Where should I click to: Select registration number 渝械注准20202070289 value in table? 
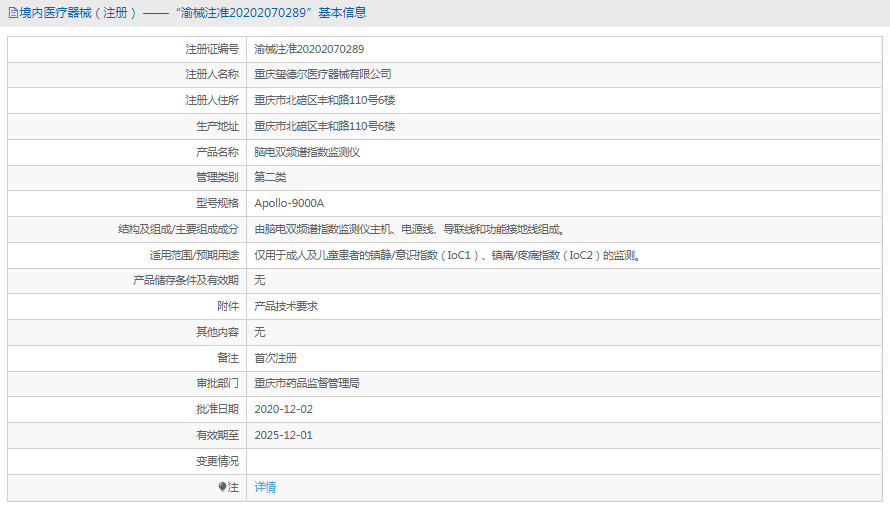(x=309, y=49)
